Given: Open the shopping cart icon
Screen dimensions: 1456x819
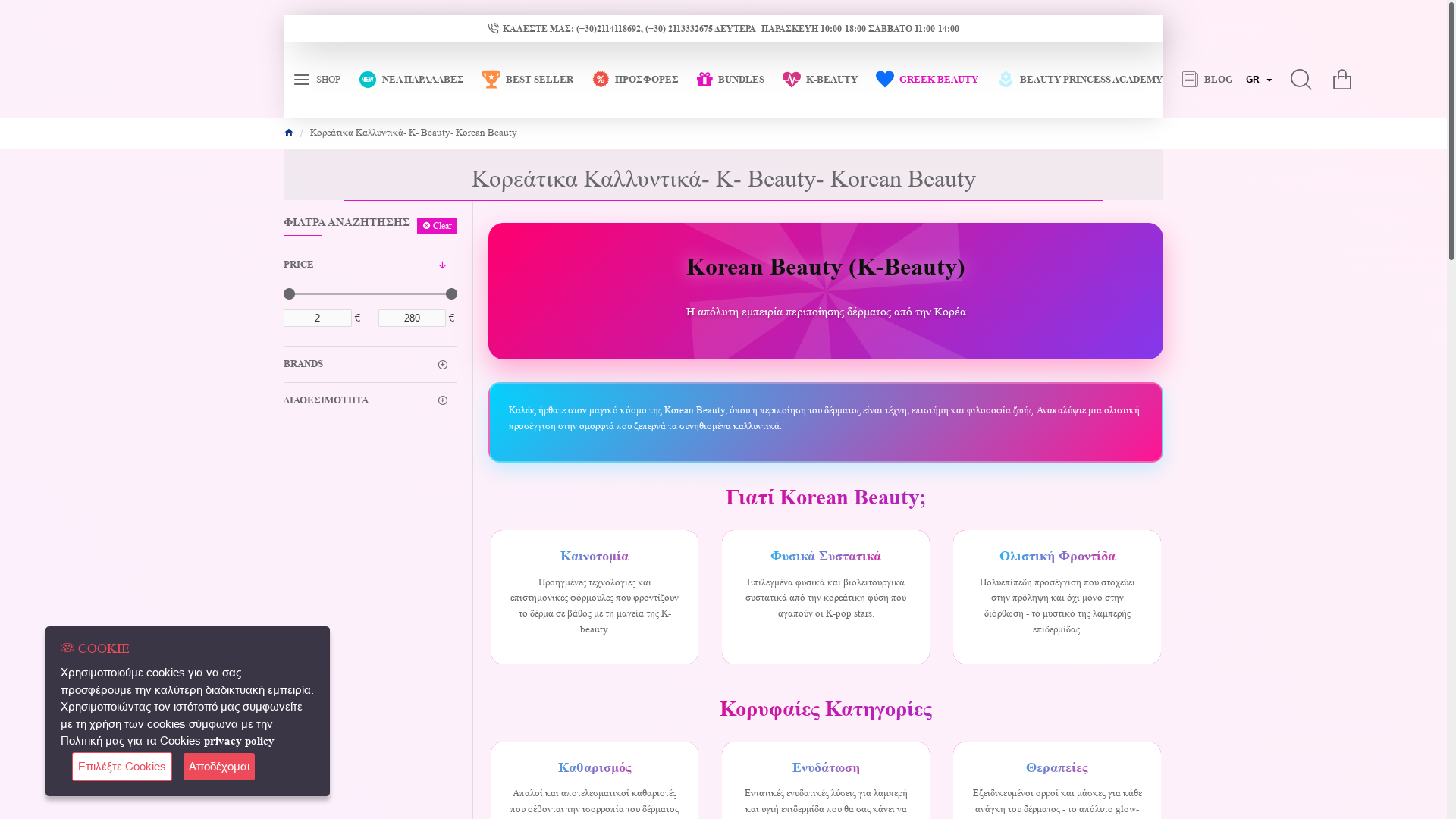Looking at the screenshot, I should click(1342, 80).
